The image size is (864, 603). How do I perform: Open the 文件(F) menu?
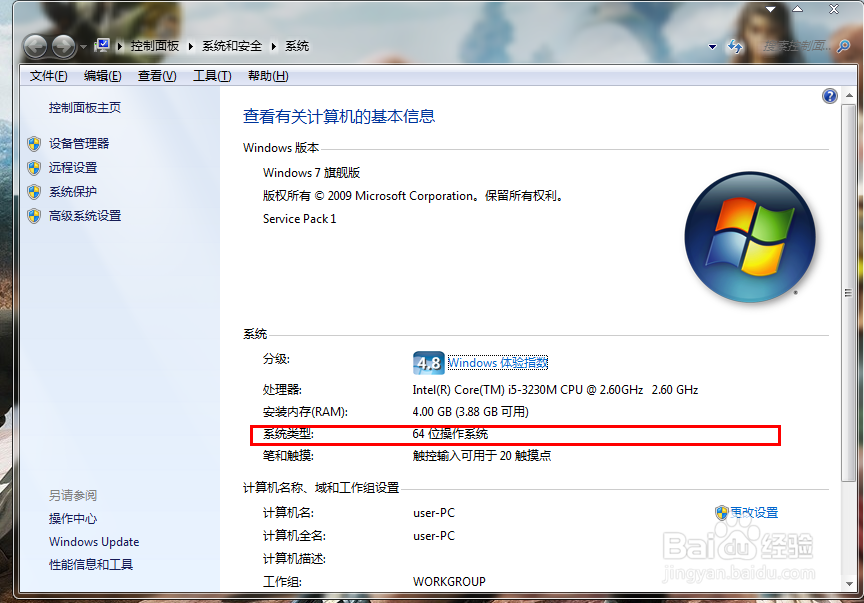(x=48, y=76)
